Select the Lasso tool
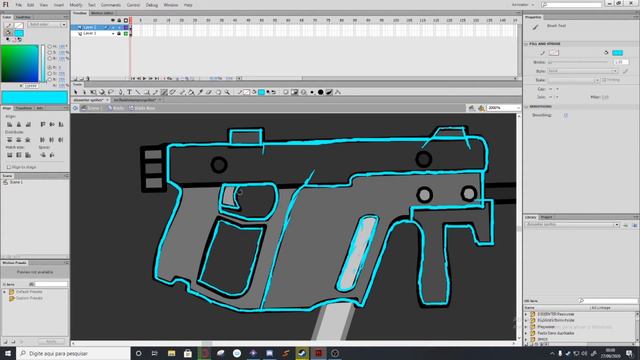Viewport: 640px width, 360px height. 111,92
